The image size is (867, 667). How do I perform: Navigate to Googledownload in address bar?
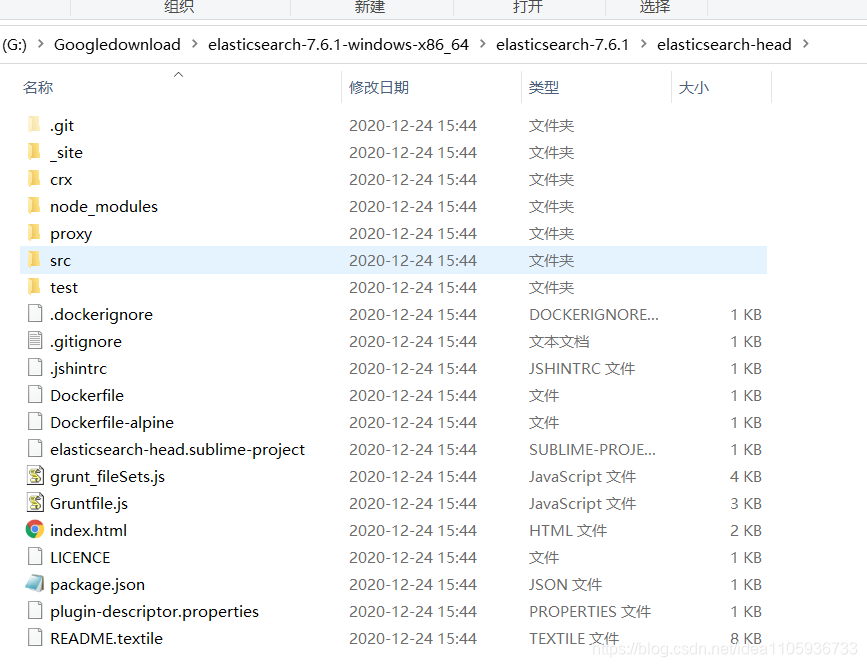(117, 45)
